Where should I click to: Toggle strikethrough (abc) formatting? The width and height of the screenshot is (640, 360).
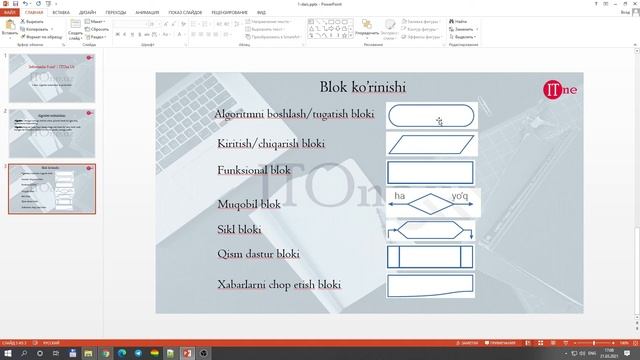point(147,35)
